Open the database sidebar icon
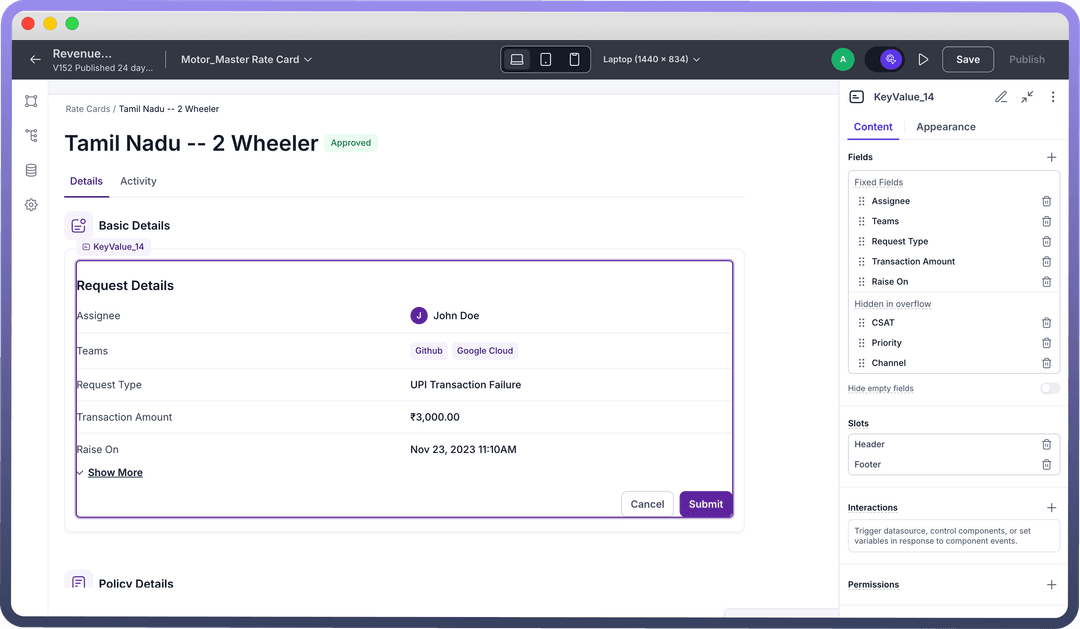The width and height of the screenshot is (1080, 629). [31, 170]
